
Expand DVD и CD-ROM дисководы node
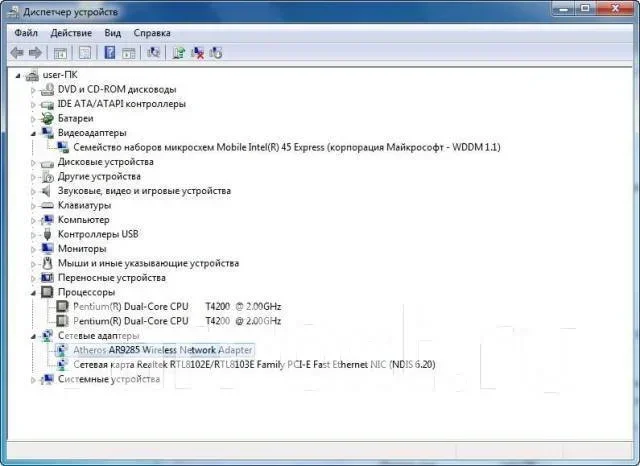pyautogui.click(x=33, y=90)
